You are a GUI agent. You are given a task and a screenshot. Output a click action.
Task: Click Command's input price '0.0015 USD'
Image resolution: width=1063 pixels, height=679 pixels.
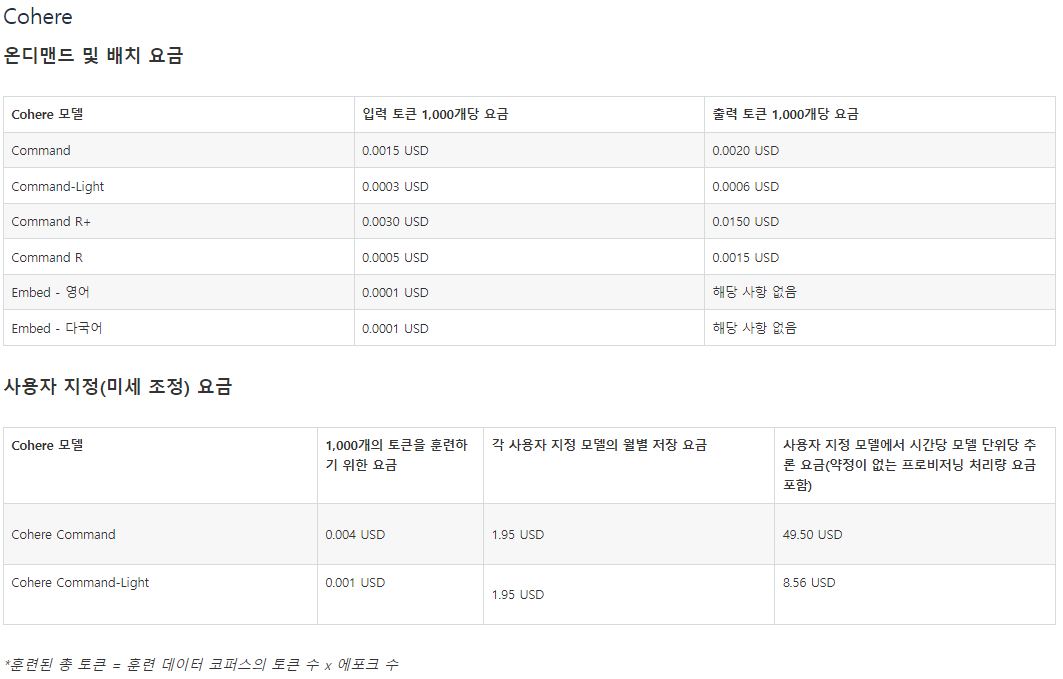click(395, 150)
